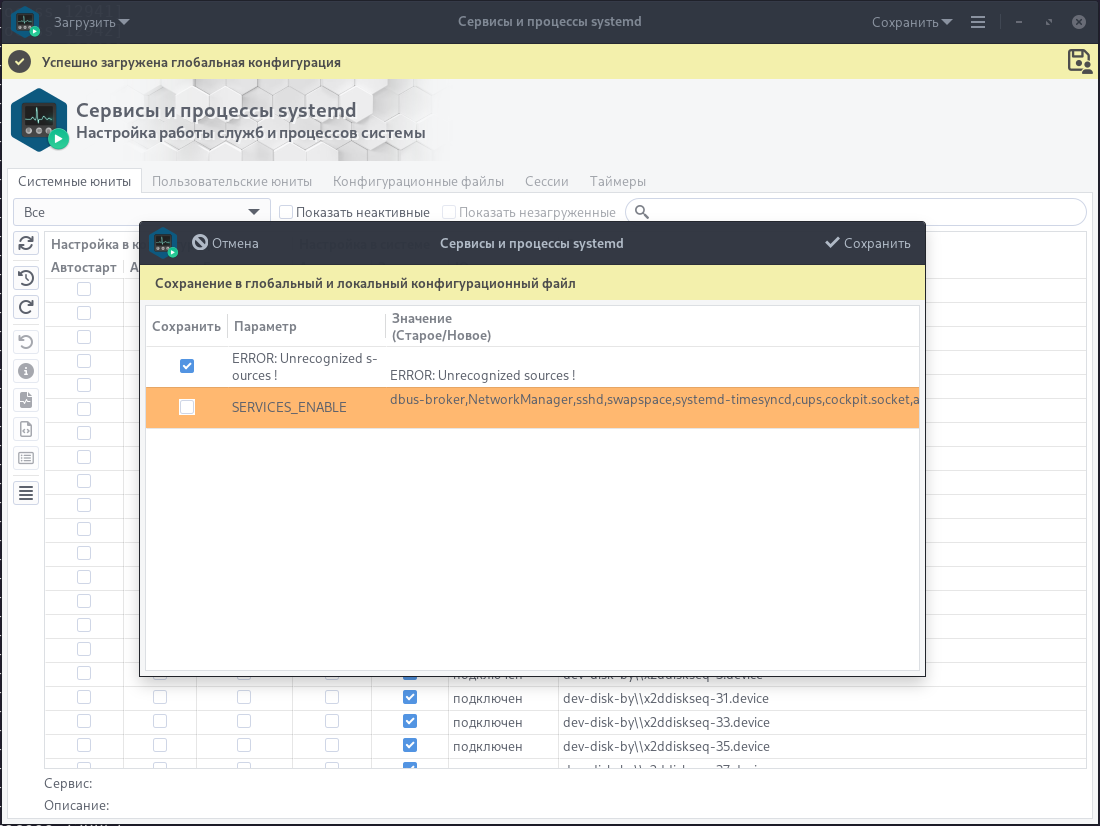Screen dimensions: 1100x826
Task: Click the save-with-user icon in the yellow notification bar
Action: (1080, 62)
